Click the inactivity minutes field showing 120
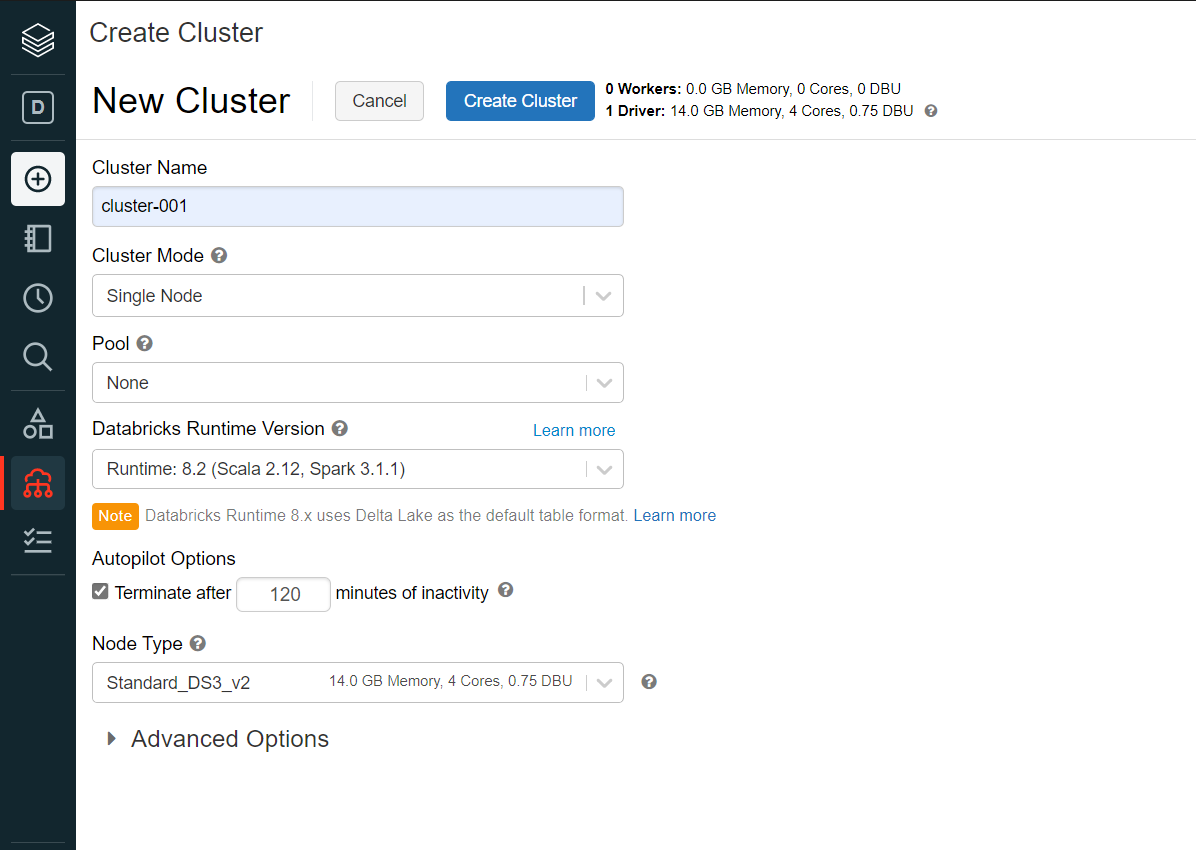 (x=284, y=594)
